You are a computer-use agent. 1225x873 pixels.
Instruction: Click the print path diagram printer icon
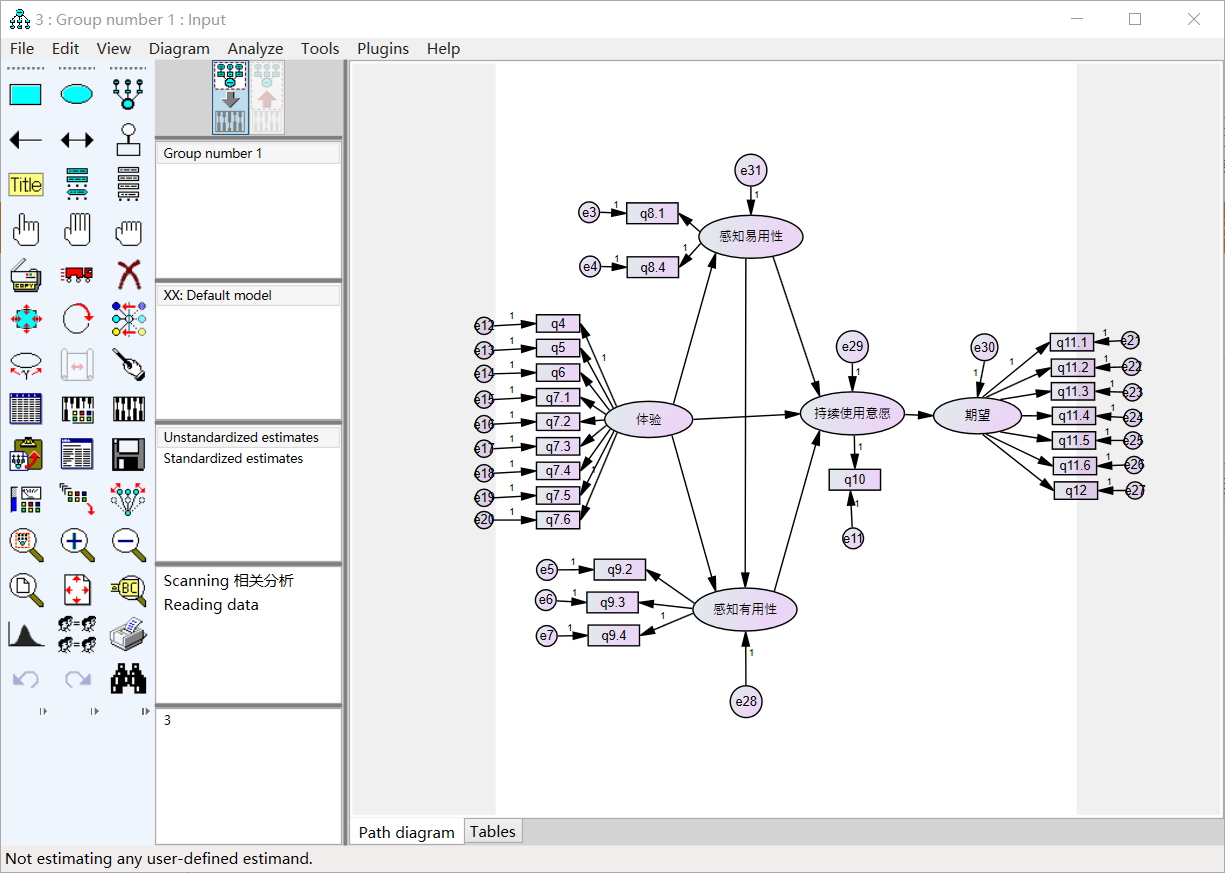click(x=128, y=634)
